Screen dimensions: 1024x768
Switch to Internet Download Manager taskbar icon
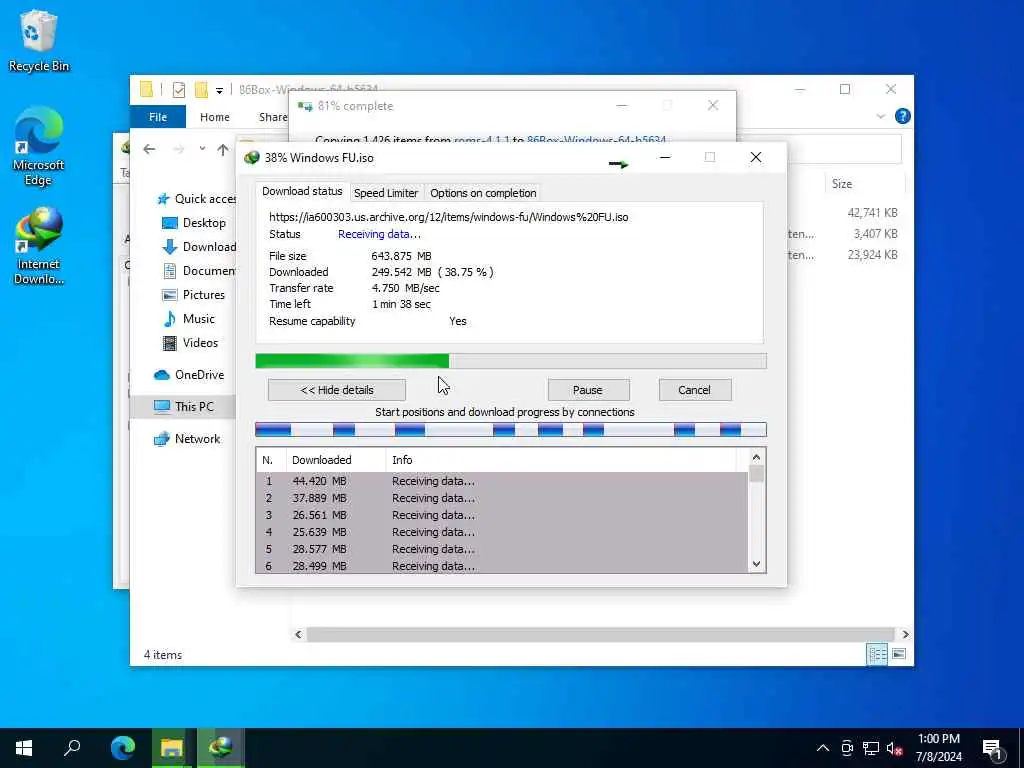pyautogui.click(x=221, y=748)
